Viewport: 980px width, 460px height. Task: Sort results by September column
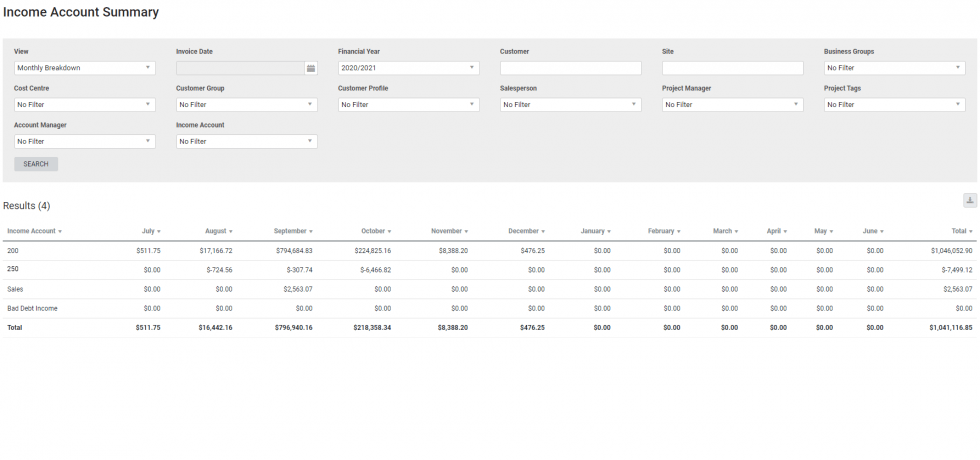293,231
